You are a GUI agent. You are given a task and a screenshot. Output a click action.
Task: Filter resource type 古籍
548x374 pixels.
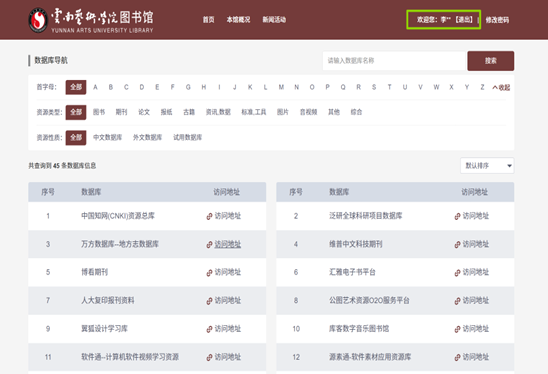189,112
